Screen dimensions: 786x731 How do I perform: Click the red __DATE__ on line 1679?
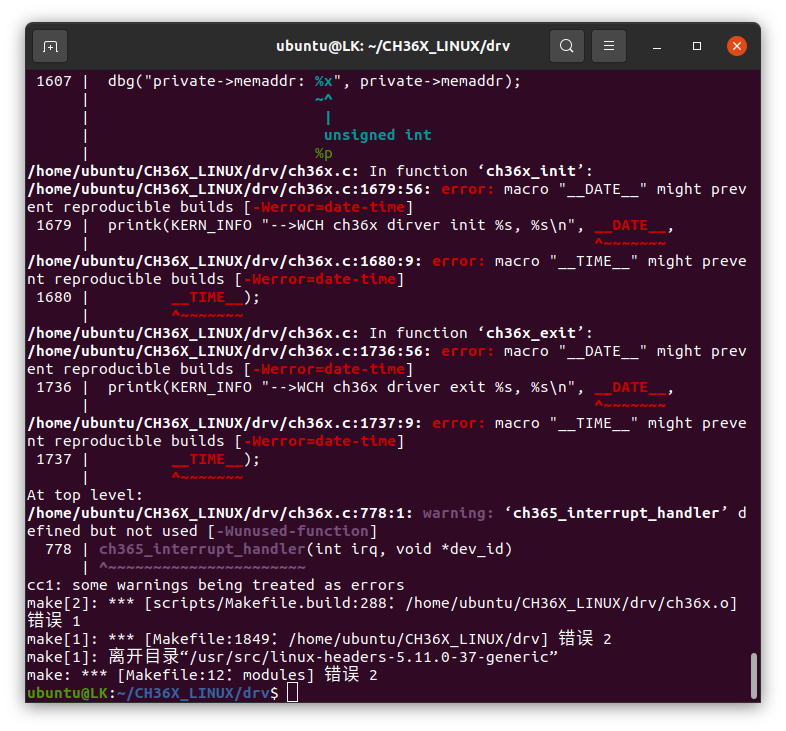click(x=630, y=225)
